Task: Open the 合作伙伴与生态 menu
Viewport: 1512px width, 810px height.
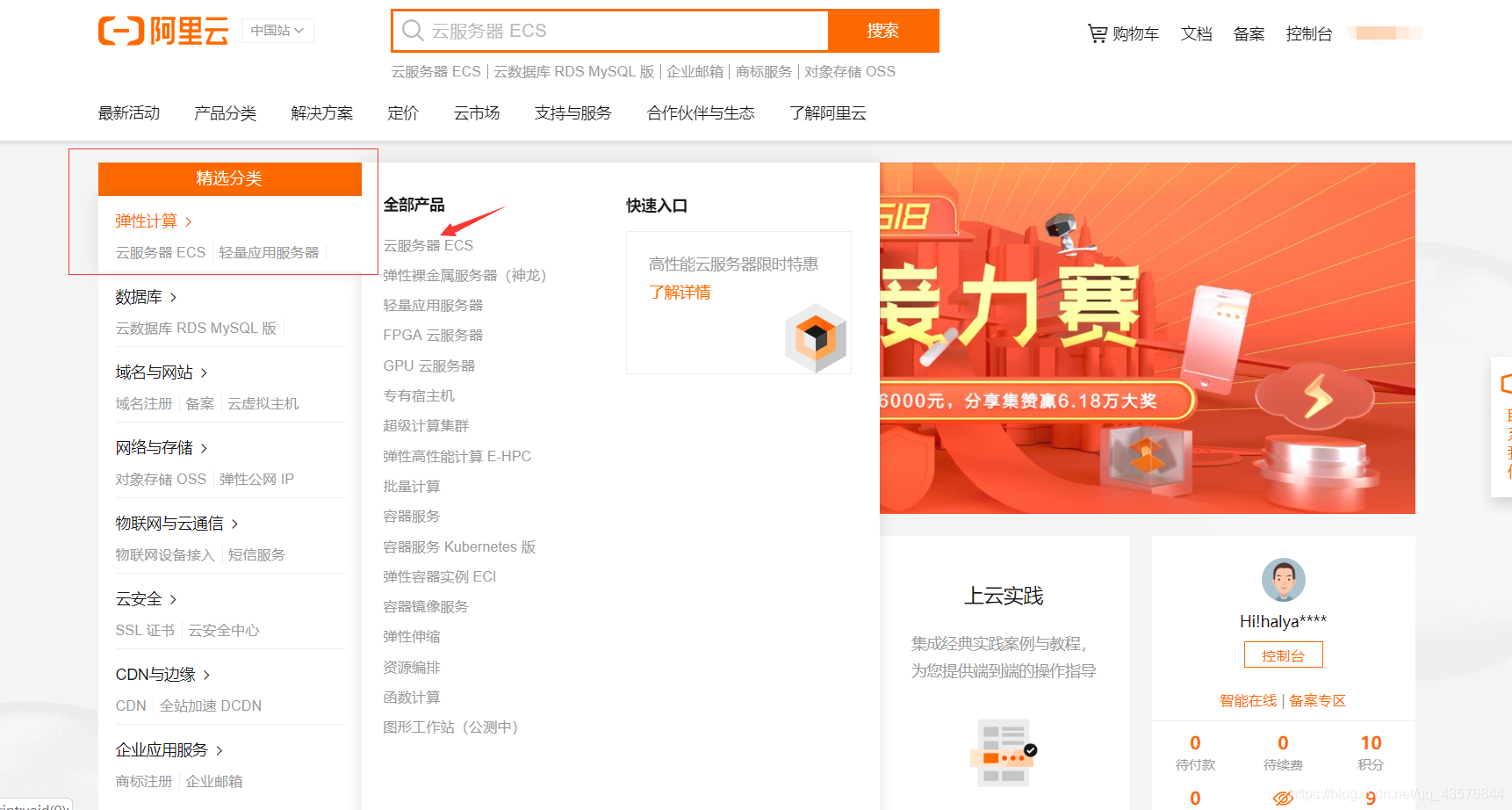Action: tap(701, 113)
